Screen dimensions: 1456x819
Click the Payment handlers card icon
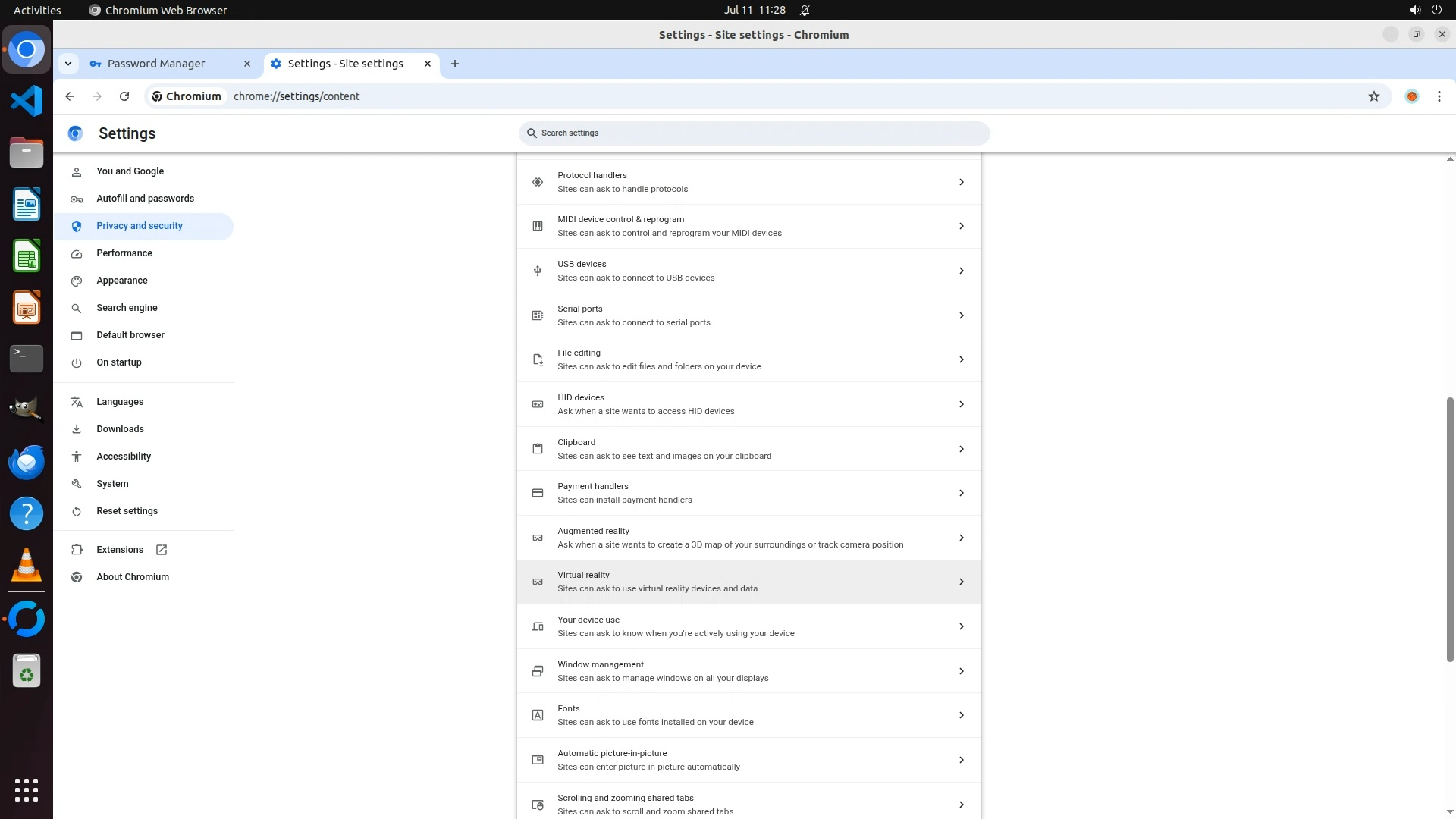point(538,493)
